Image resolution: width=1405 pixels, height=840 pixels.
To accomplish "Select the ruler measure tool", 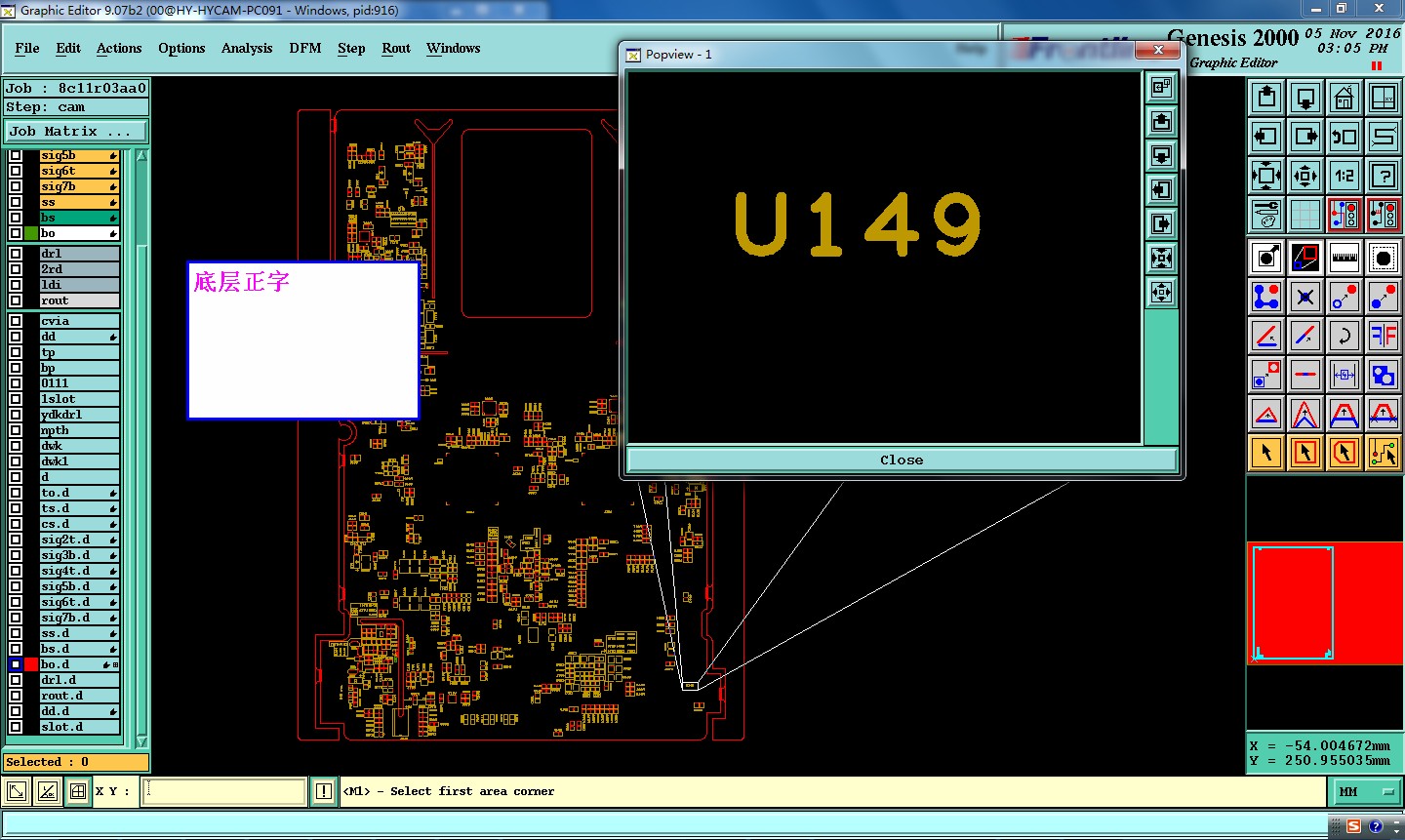I will pyautogui.click(x=1345, y=258).
